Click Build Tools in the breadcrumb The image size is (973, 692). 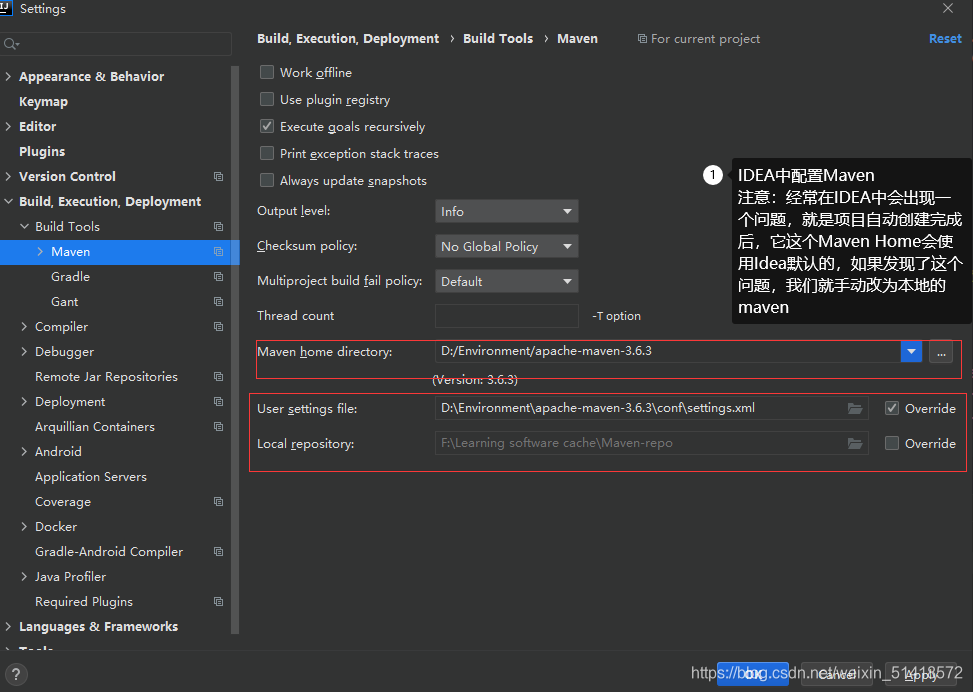498,38
